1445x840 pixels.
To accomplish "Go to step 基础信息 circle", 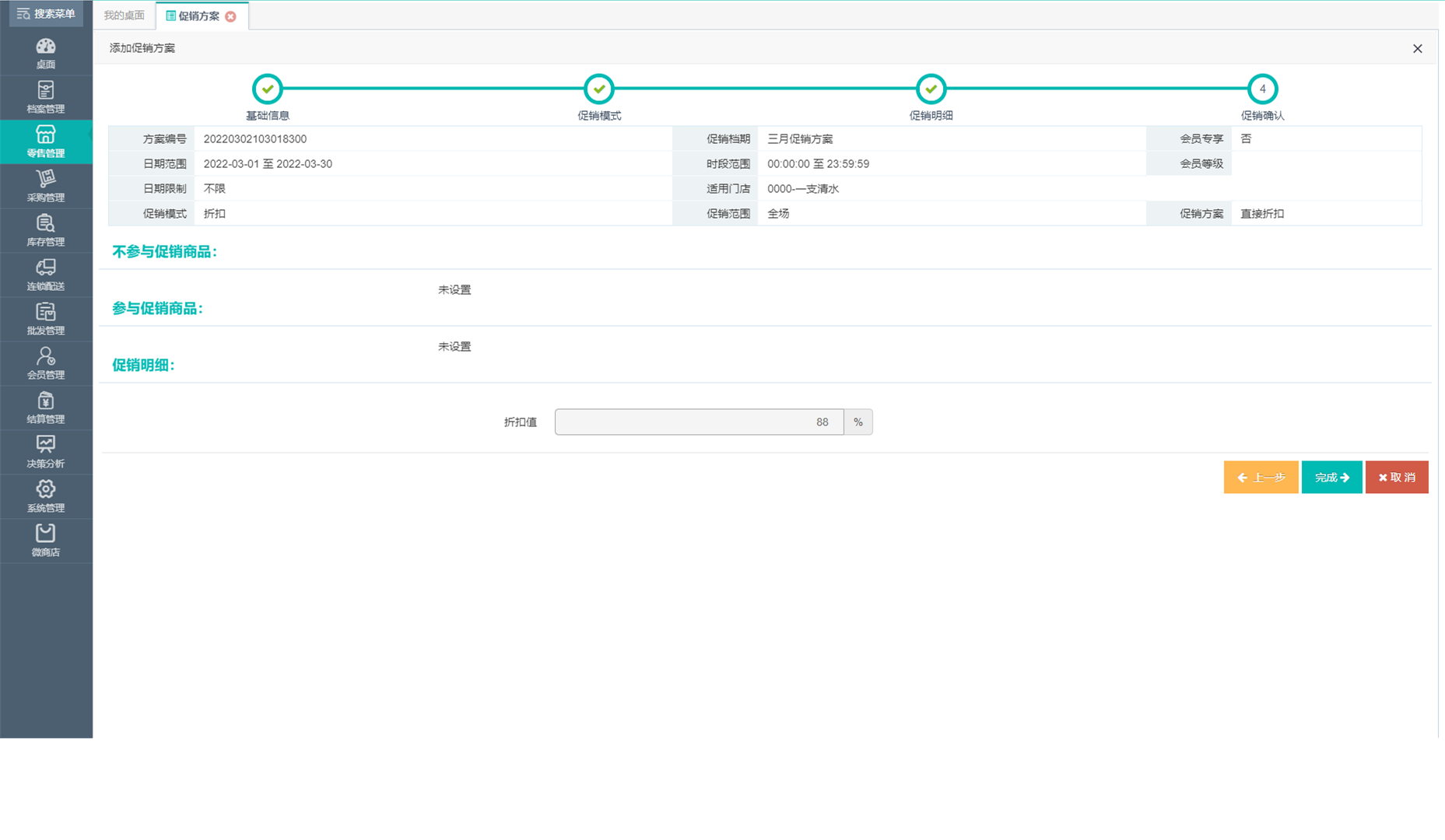I will click(267, 89).
